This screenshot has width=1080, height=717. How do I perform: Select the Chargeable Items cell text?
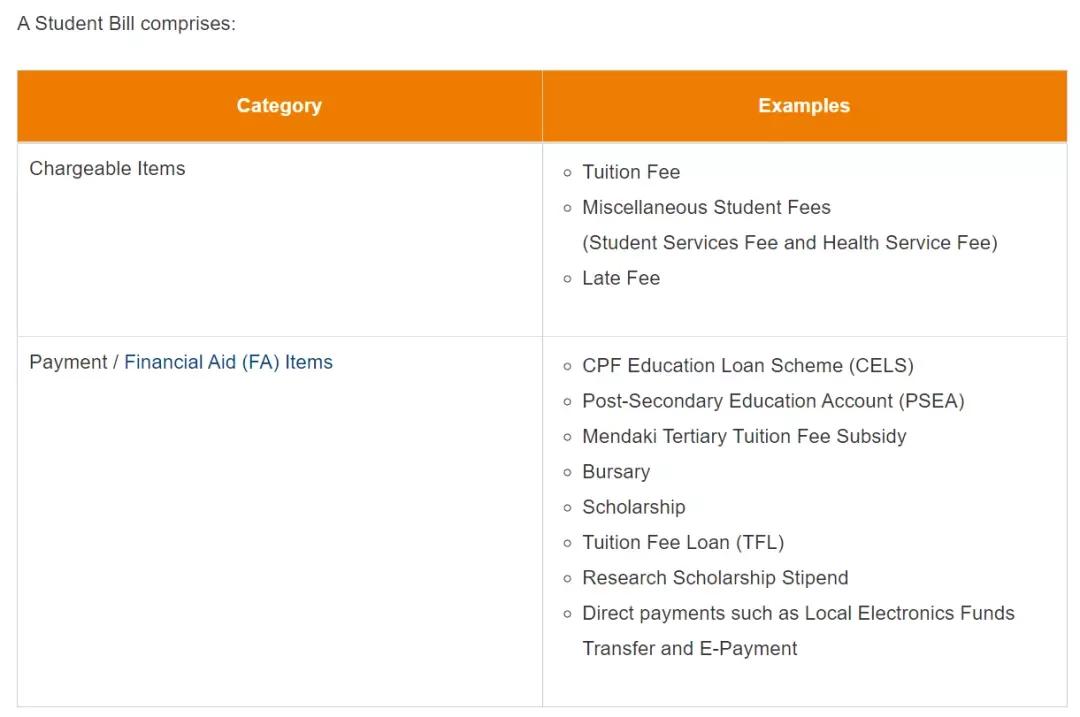[107, 169]
